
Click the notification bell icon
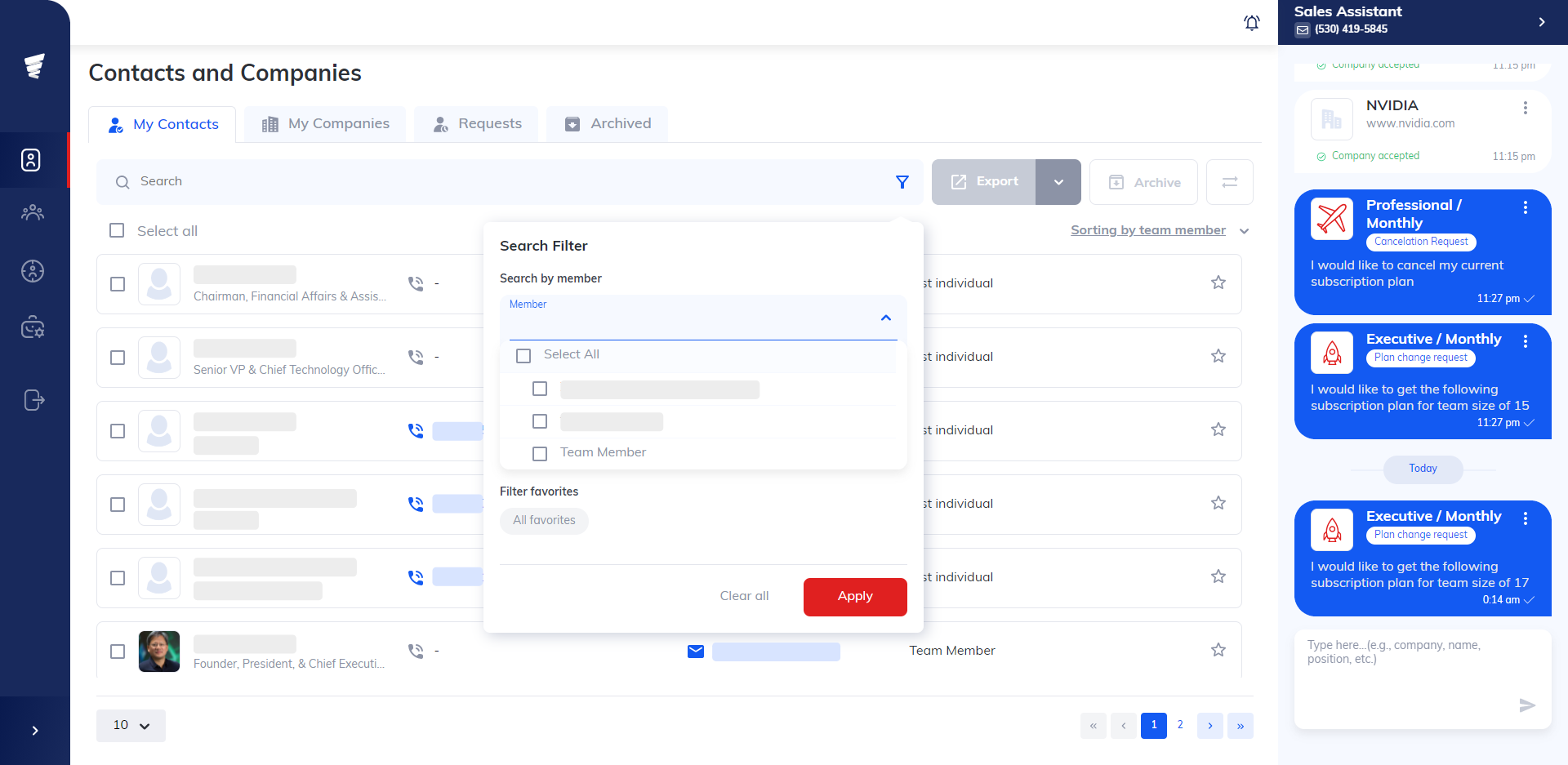click(1252, 23)
